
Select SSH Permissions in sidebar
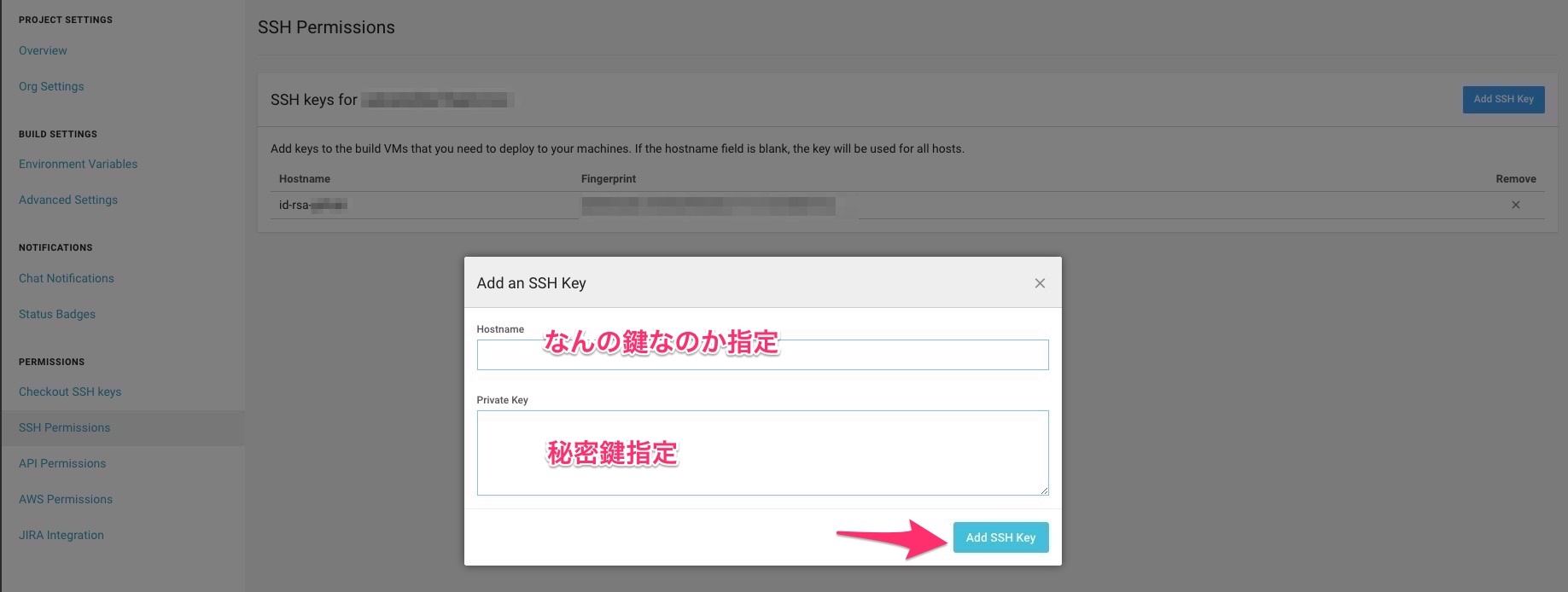[x=64, y=427]
